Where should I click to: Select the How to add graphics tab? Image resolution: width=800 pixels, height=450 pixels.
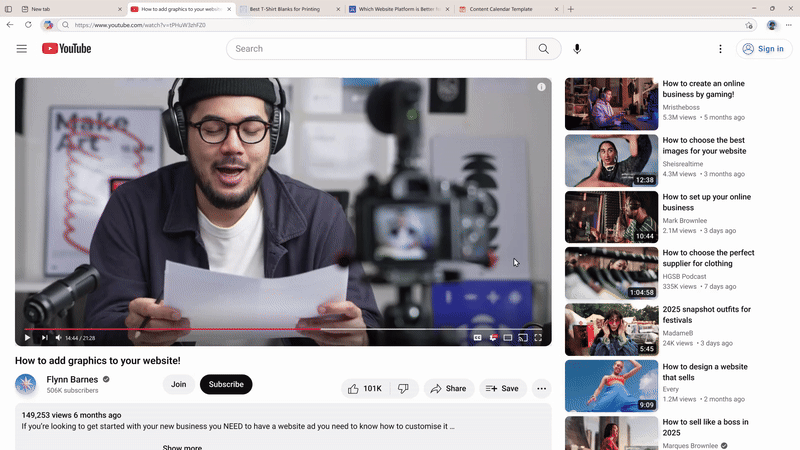(x=181, y=9)
